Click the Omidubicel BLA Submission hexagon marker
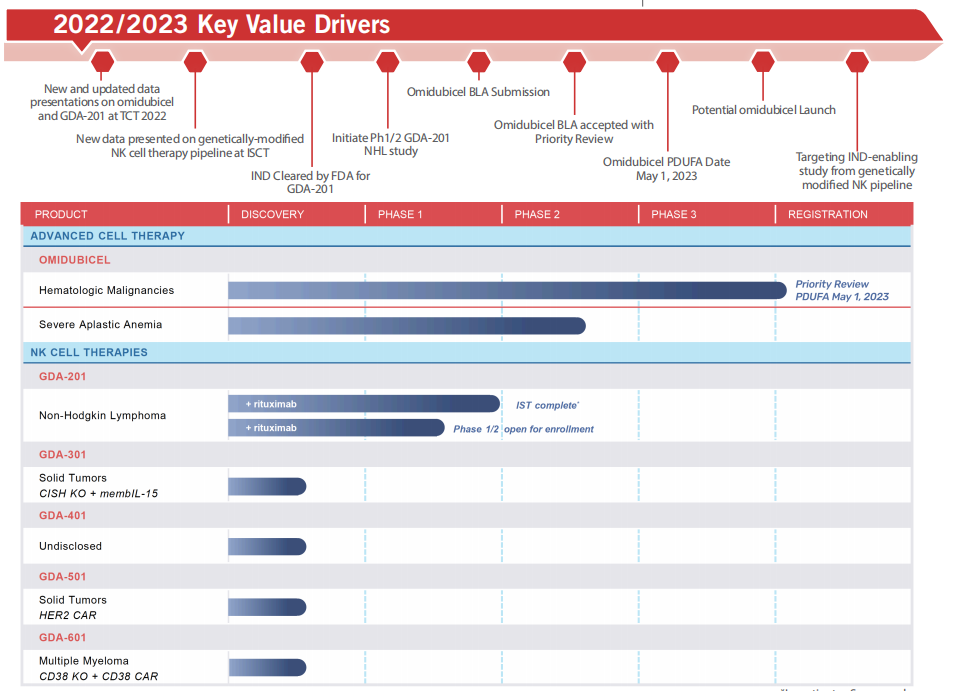Screen dimensions: 954x691 click(x=479, y=62)
